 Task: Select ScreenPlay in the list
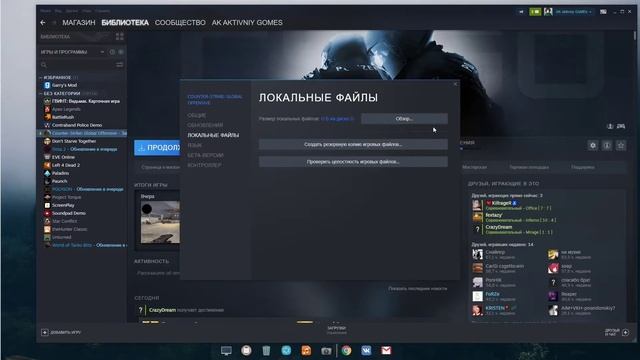coord(63,205)
